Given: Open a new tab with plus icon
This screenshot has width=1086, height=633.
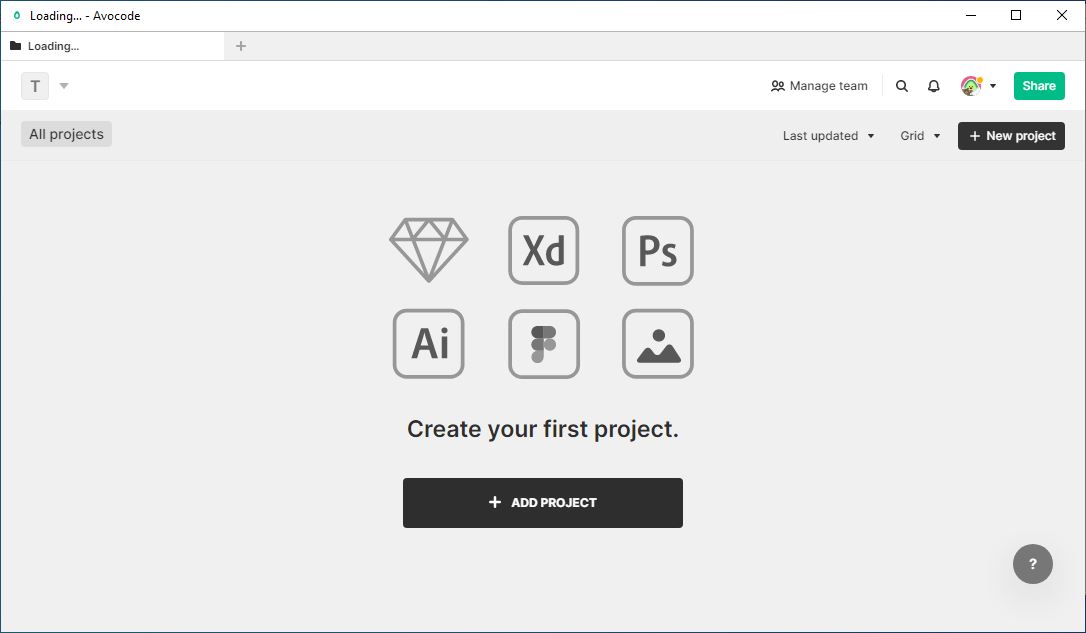Looking at the screenshot, I should [x=241, y=46].
